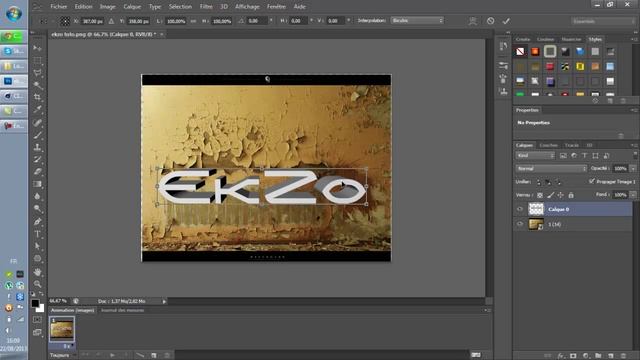Select the Type tool
The height and width of the screenshot is (360, 640).
(x=38, y=234)
